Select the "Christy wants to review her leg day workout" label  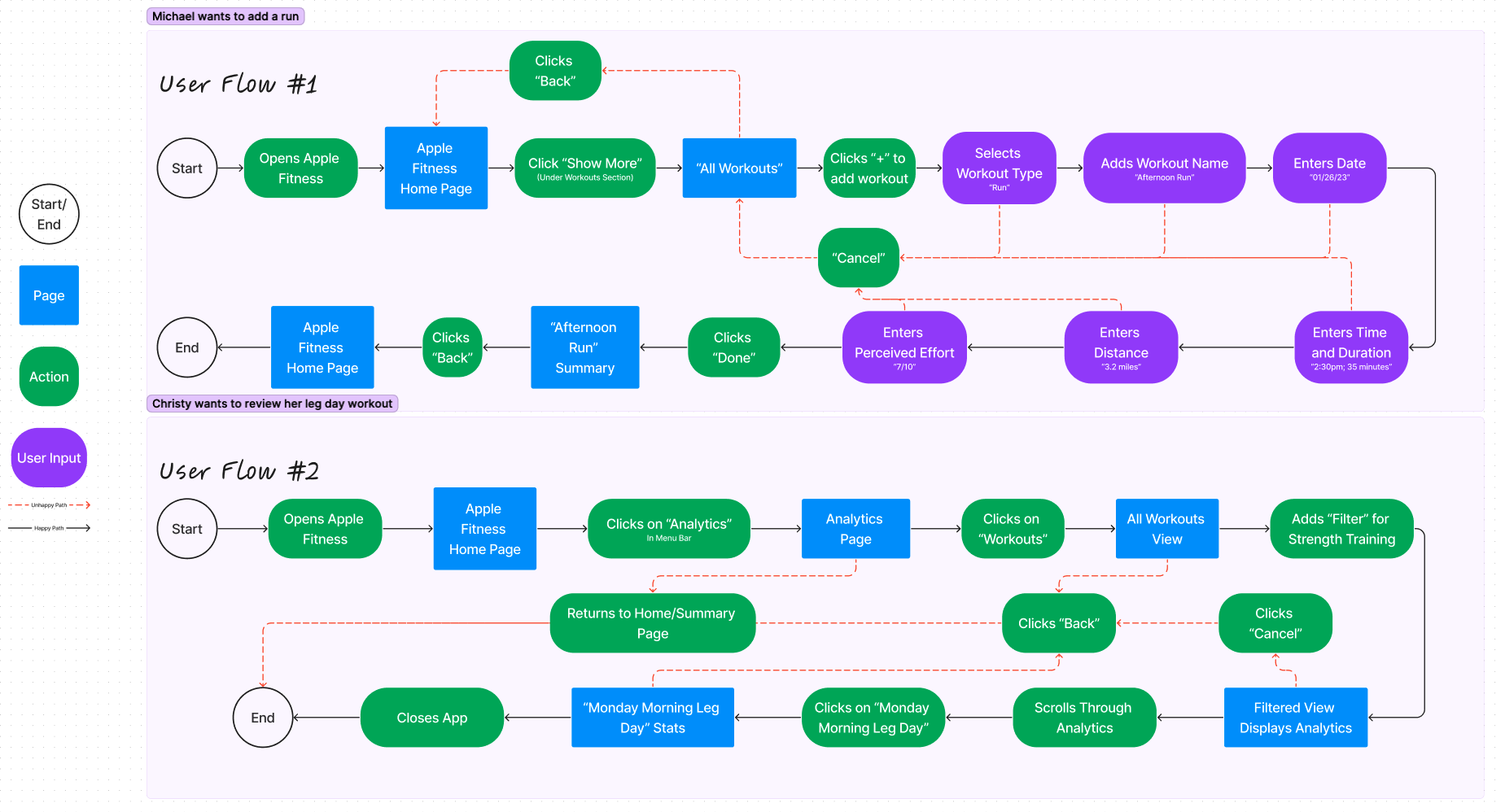click(x=272, y=404)
